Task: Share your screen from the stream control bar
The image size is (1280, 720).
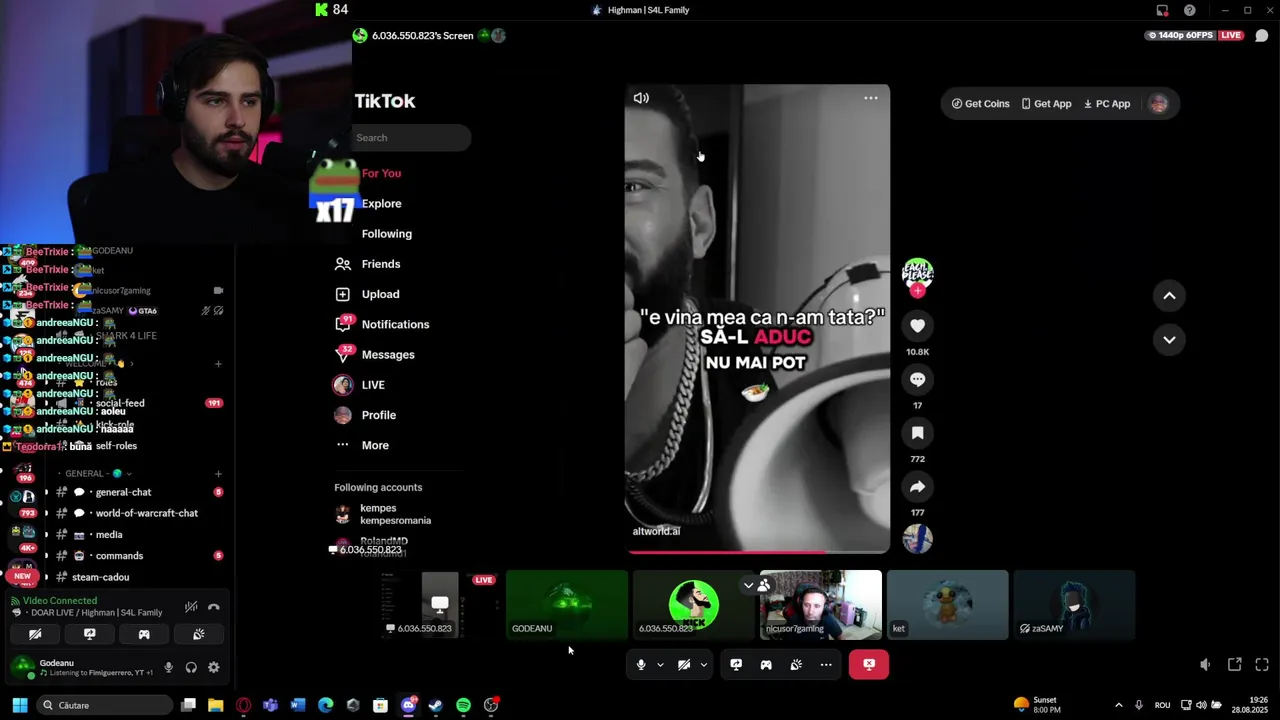Action: pyautogui.click(x=736, y=664)
